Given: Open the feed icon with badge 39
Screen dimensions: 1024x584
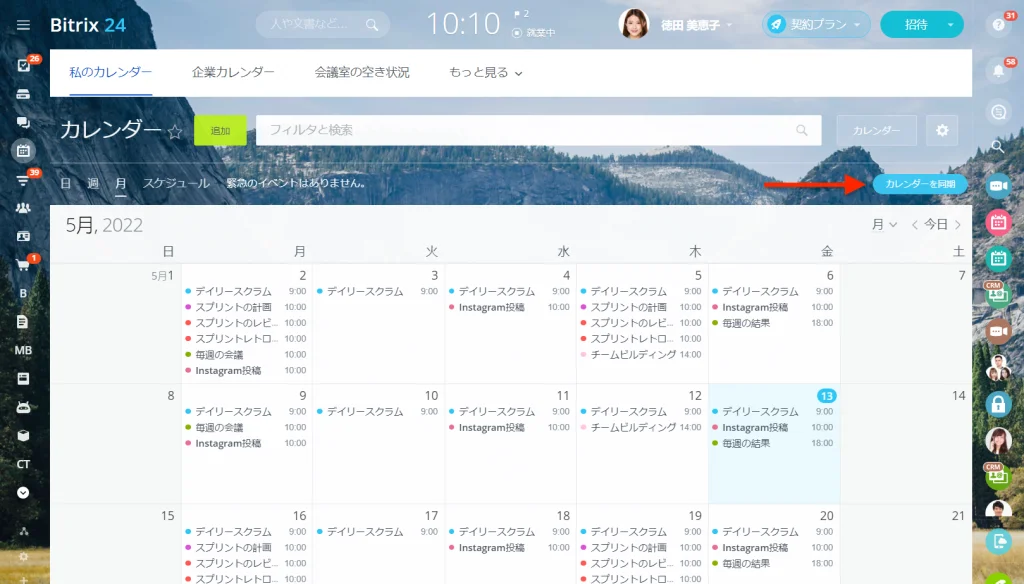Looking at the screenshot, I should tap(23, 180).
